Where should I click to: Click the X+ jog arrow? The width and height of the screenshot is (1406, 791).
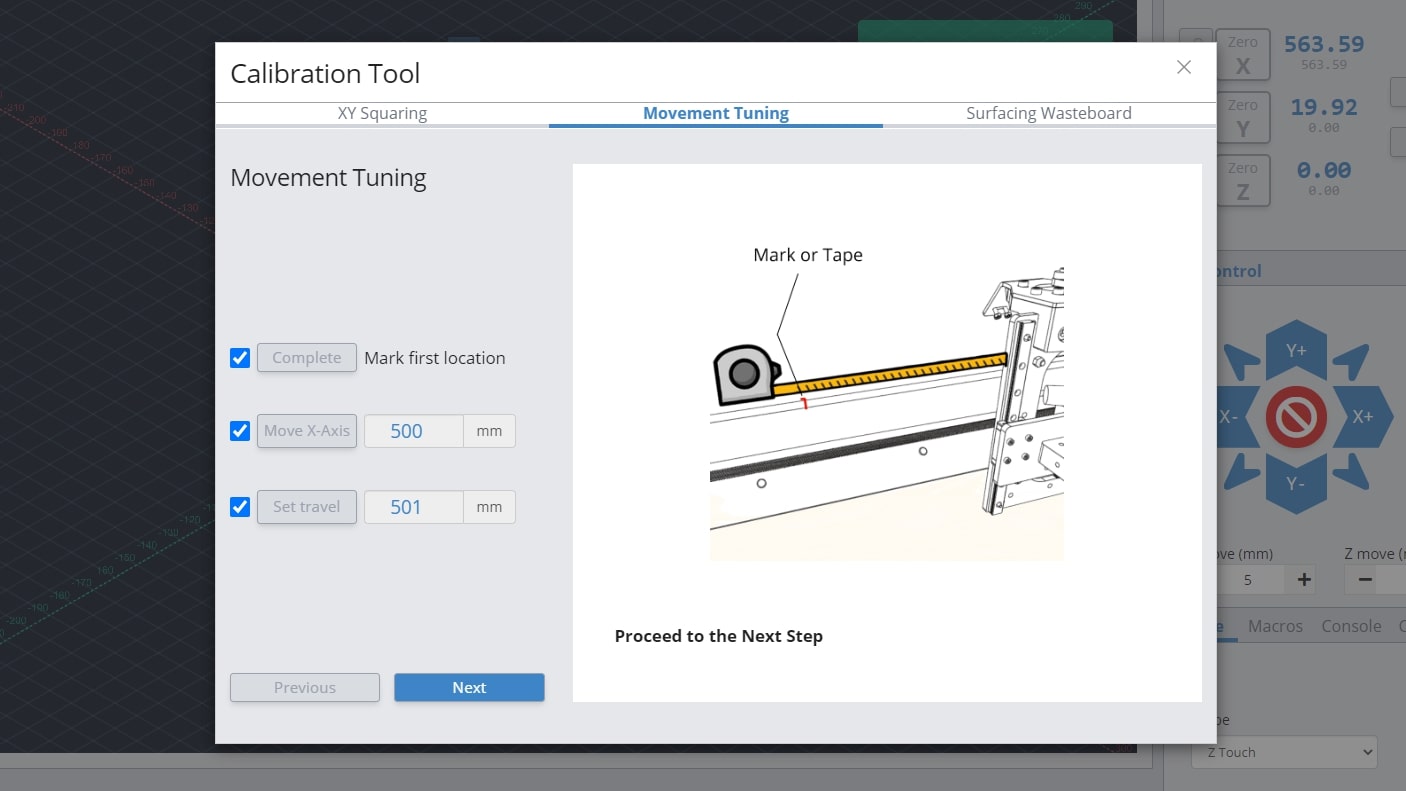tap(1362, 417)
